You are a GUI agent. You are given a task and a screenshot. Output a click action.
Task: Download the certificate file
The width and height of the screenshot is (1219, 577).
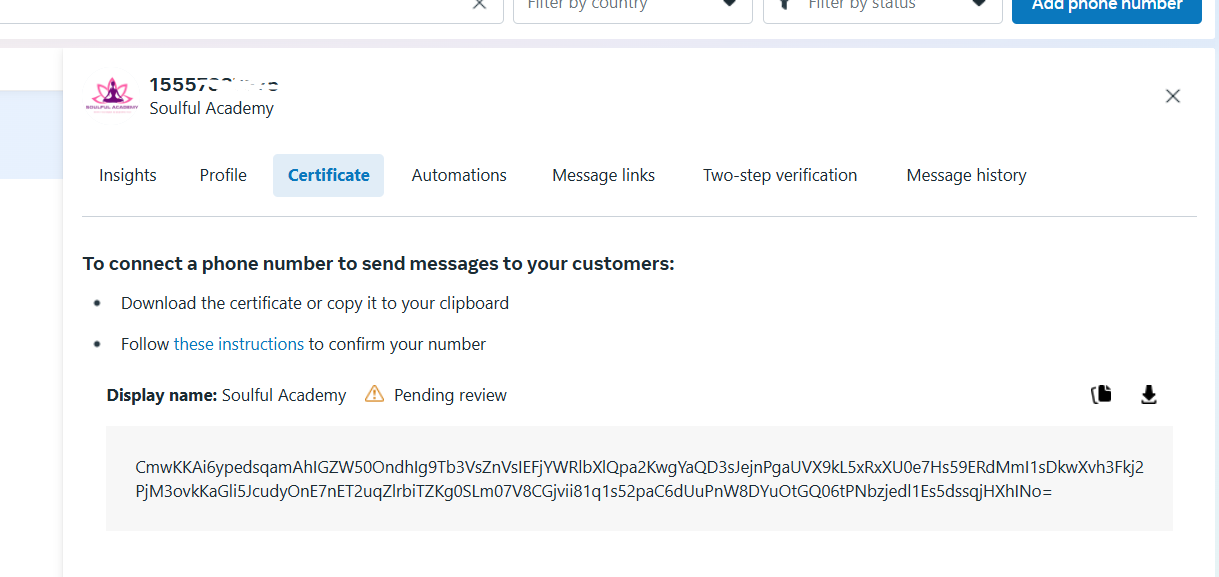[x=1149, y=394]
